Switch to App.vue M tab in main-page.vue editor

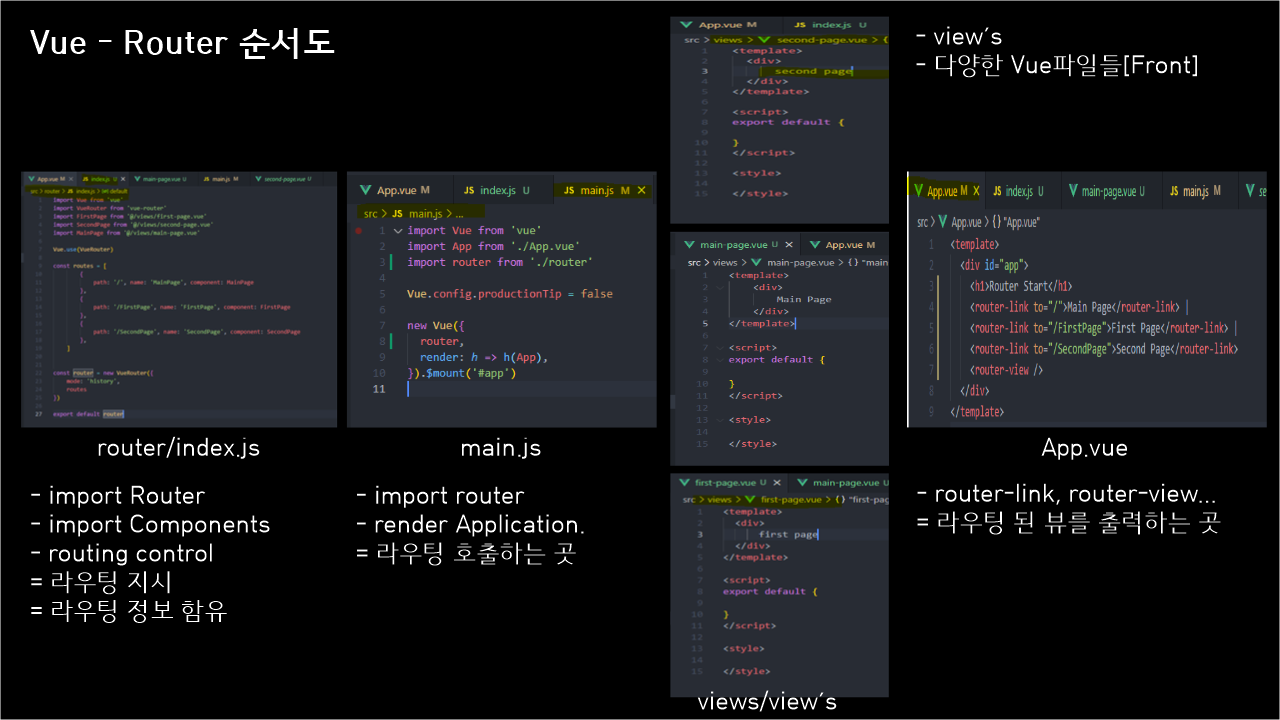click(842, 245)
